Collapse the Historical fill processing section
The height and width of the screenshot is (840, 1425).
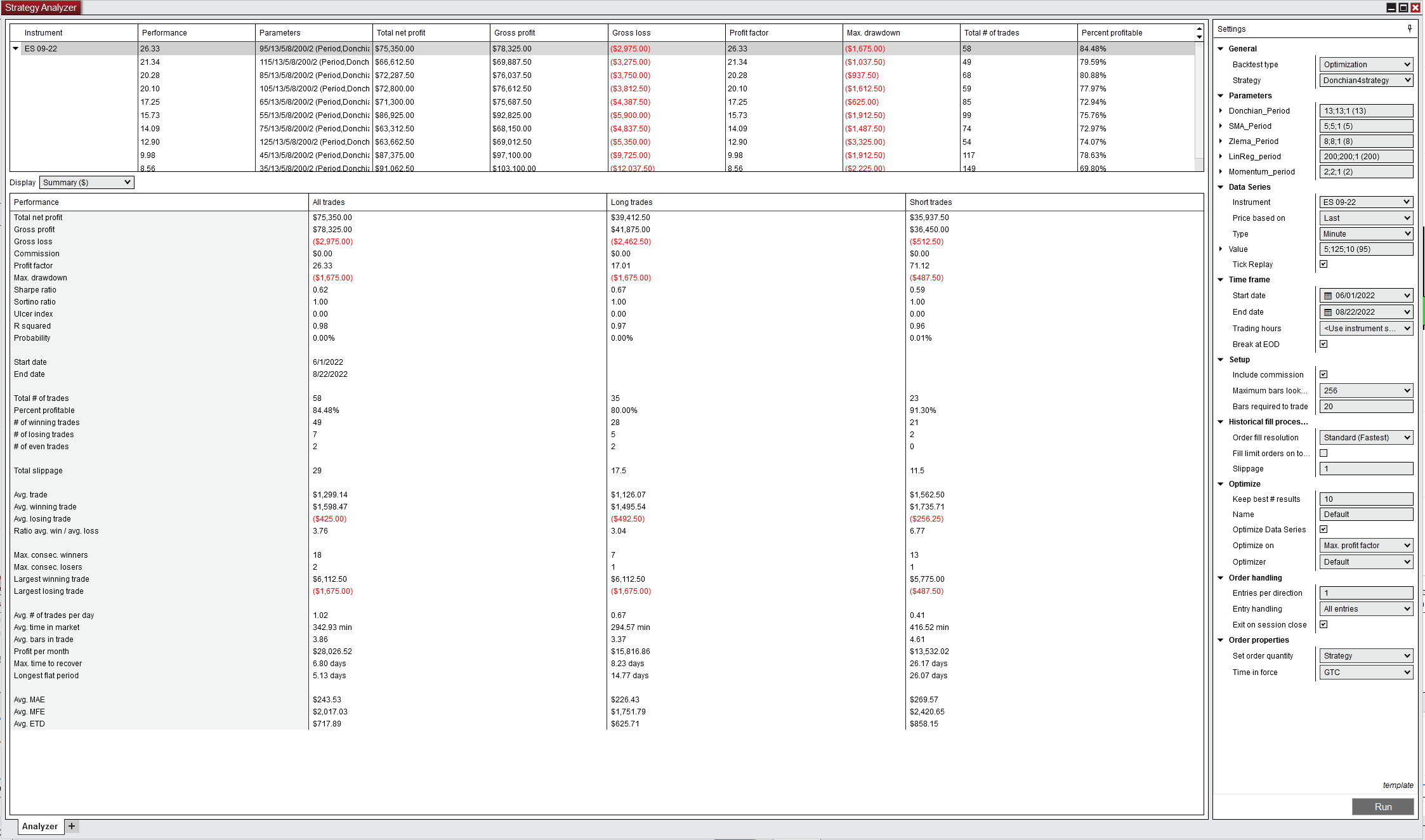click(x=1221, y=421)
